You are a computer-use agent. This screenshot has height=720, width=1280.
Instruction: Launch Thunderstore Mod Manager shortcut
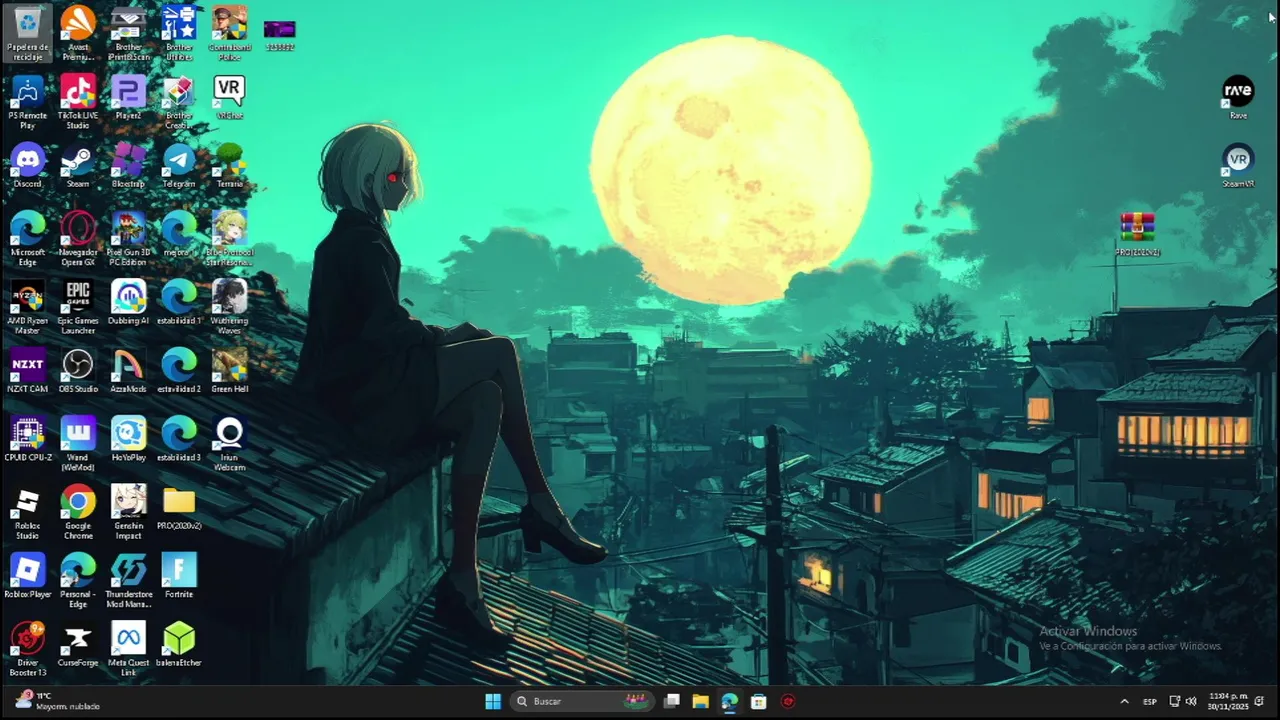click(128, 580)
